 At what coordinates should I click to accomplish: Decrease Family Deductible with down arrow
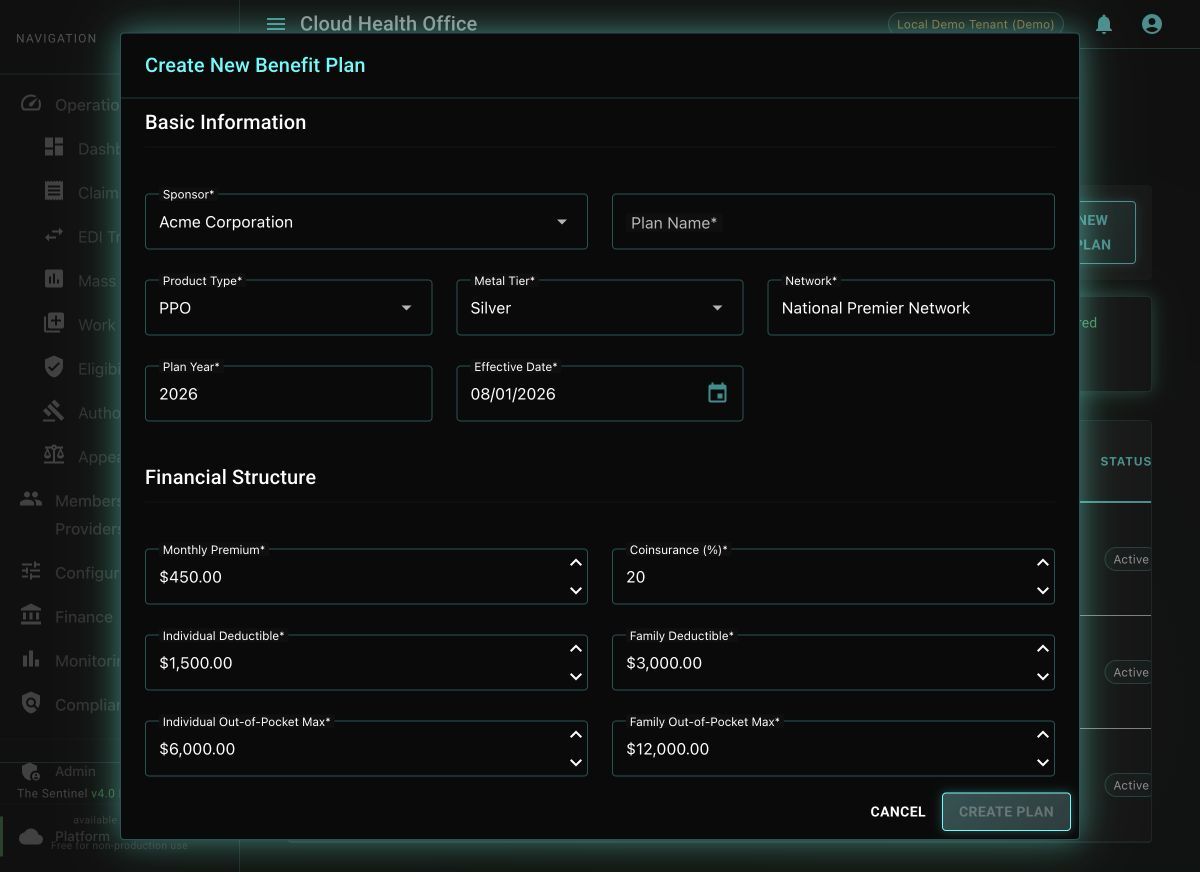(1043, 676)
